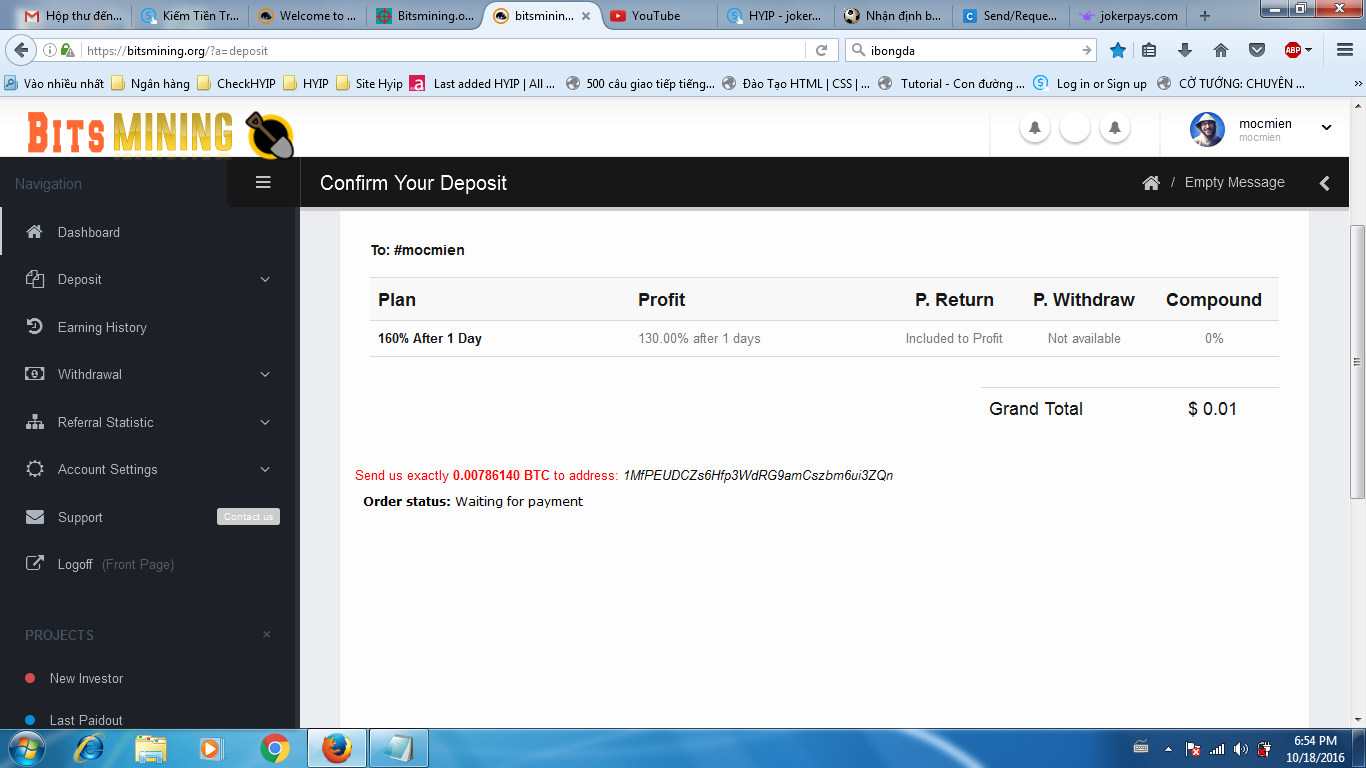Click the bitcoin deposit address text
The image size is (1366, 768).
pyautogui.click(x=758, y=475)
